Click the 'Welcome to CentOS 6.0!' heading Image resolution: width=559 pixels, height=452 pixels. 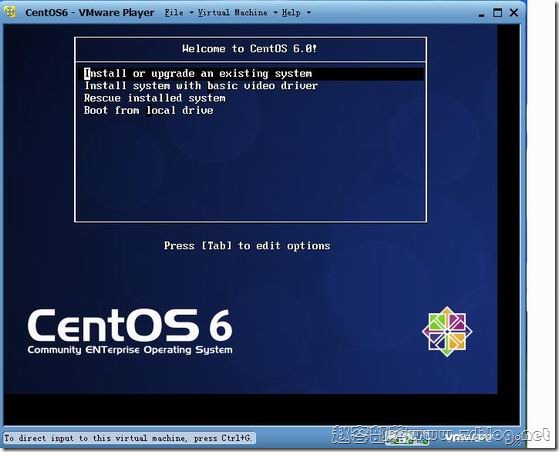click(250, 48)
